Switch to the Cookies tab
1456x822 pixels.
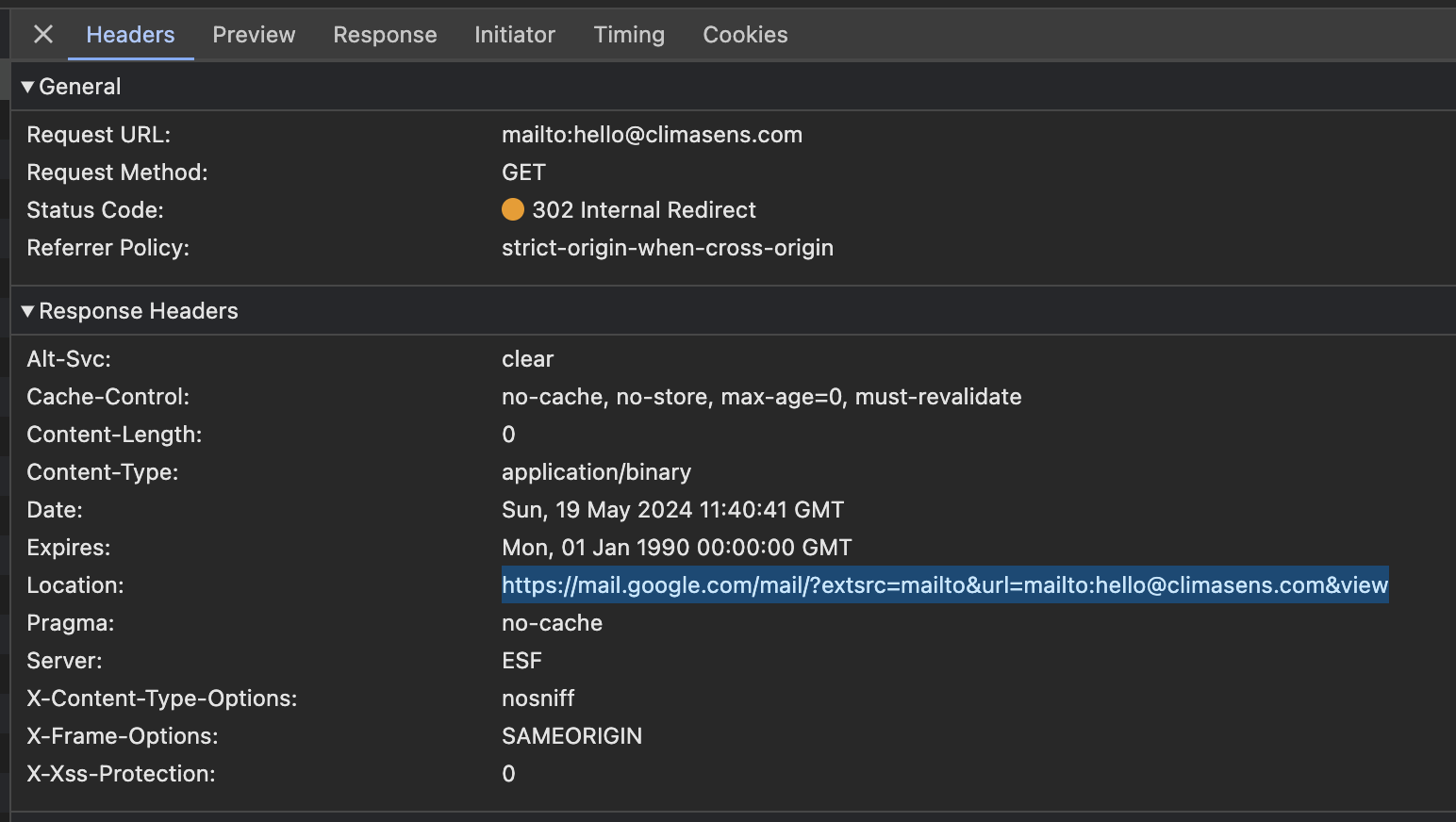click(745, 35)
